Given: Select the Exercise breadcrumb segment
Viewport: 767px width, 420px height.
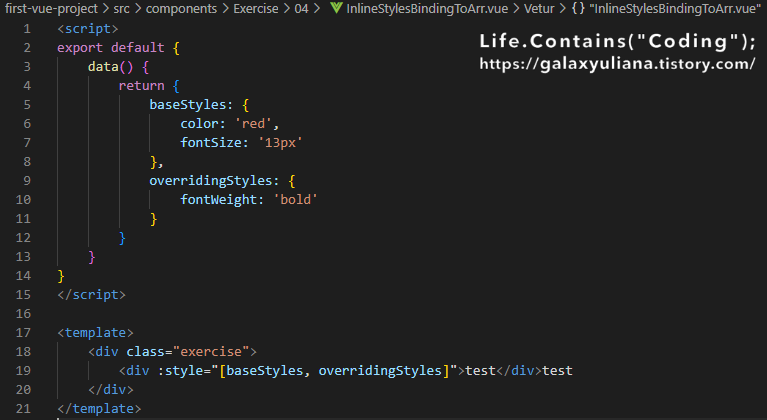Looking at the screenshot, I should pyautogui.click(x=256, y=9).
